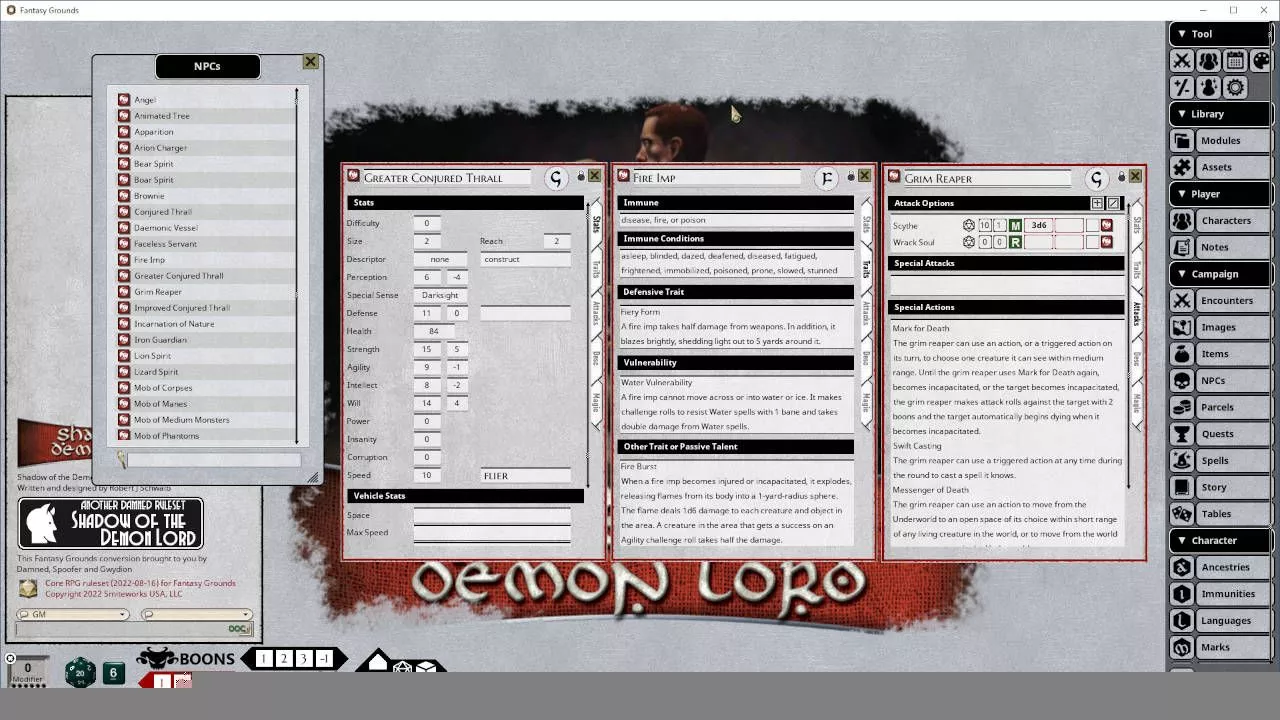This screenshot has height=720, width=1280.
Task: Open Iron Guardian from NPC list
Action: click(x=206, y=340)
